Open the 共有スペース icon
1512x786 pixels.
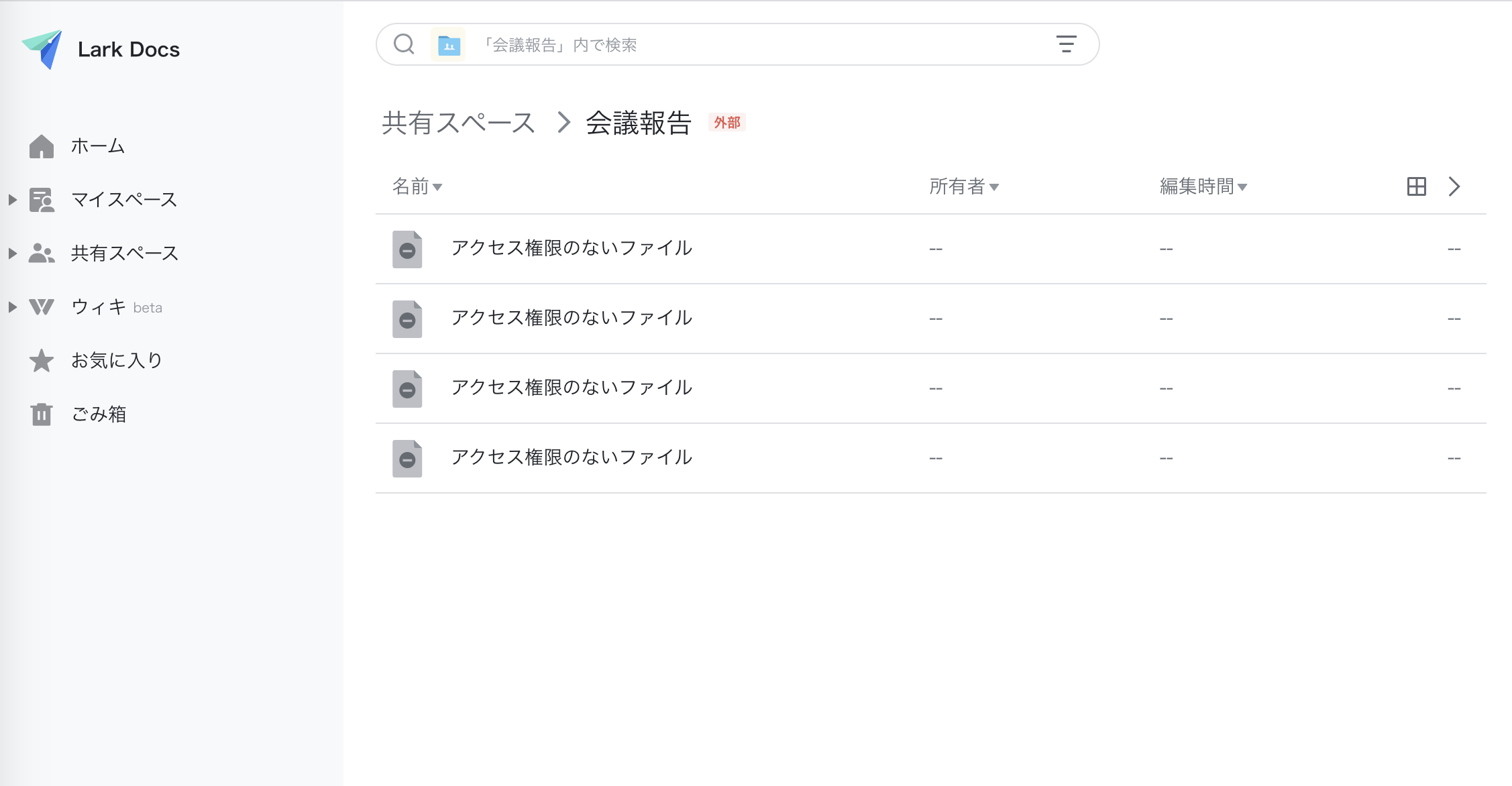[42, 253]
